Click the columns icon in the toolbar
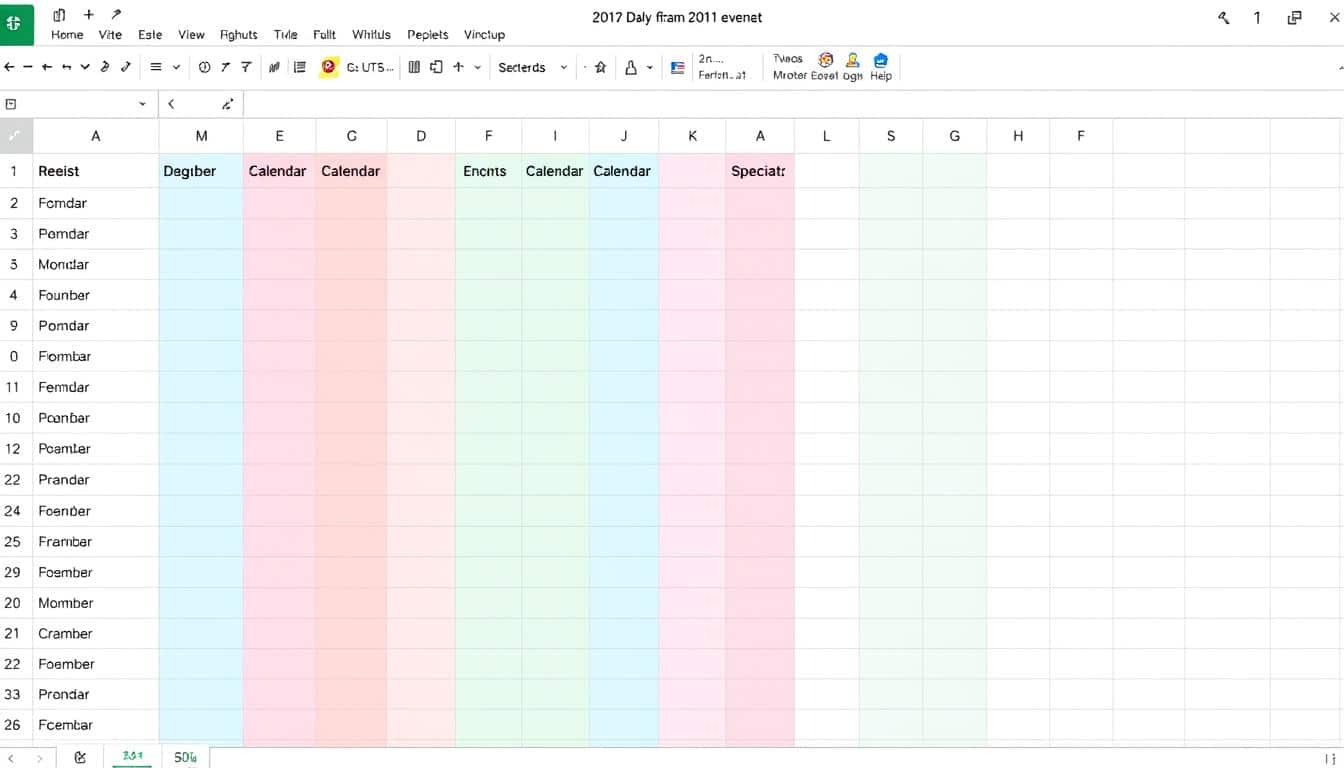The width and height of the screenshot is (1344, 768). 414,67
